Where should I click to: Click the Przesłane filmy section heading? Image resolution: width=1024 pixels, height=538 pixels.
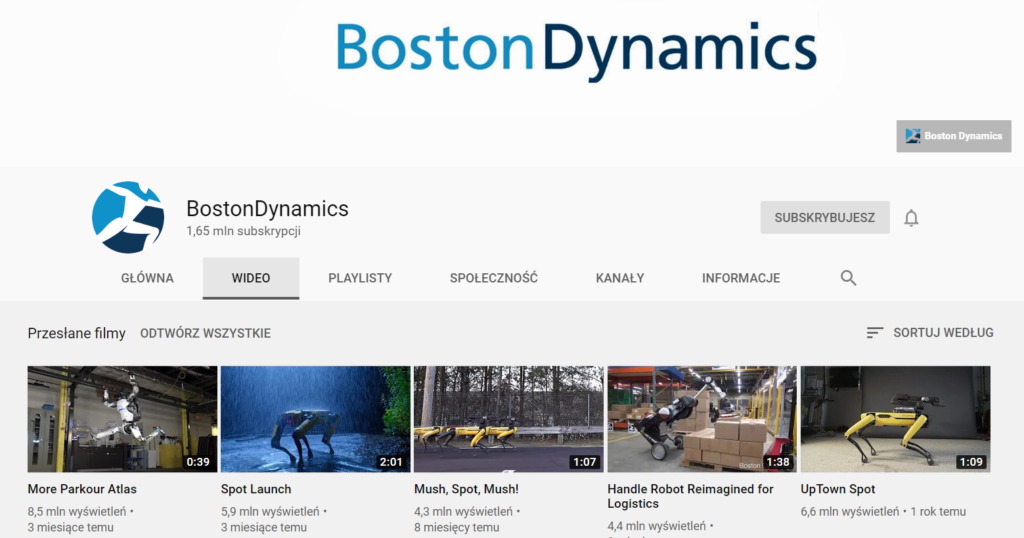76,334
